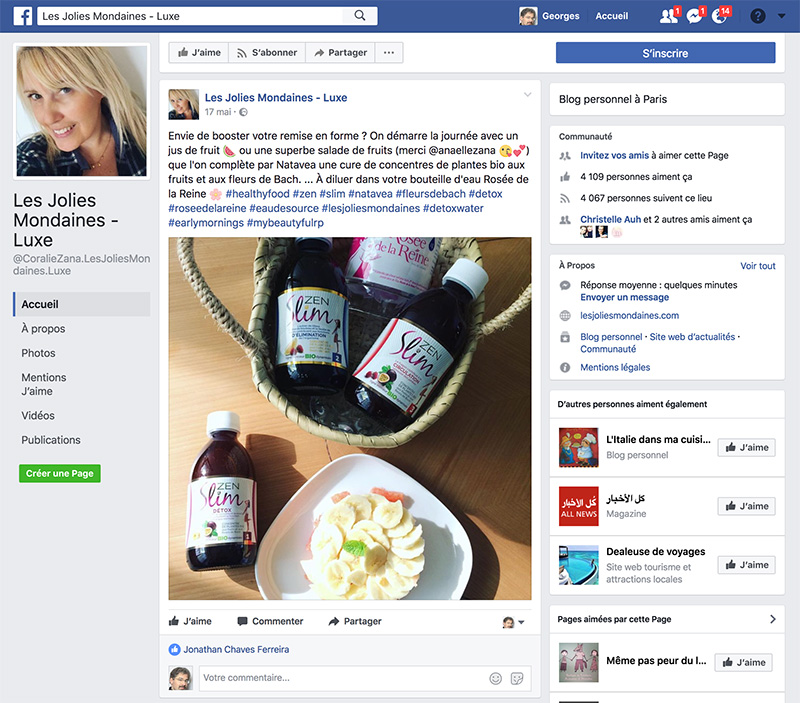
Task: Click the Facebook logo icon
Action: (x=23, y=16)
